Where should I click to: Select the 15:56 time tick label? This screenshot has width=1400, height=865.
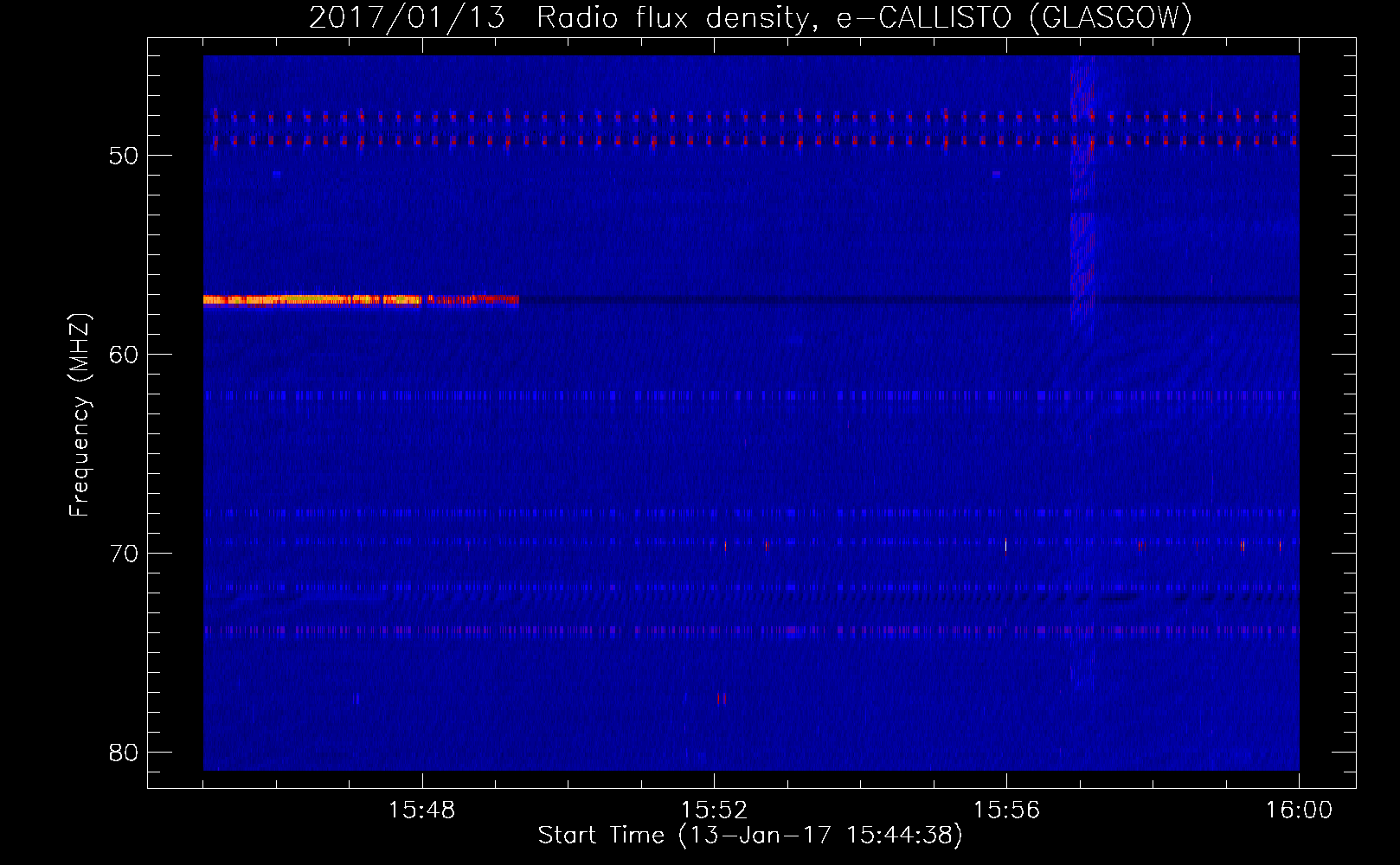point(1006,811)
